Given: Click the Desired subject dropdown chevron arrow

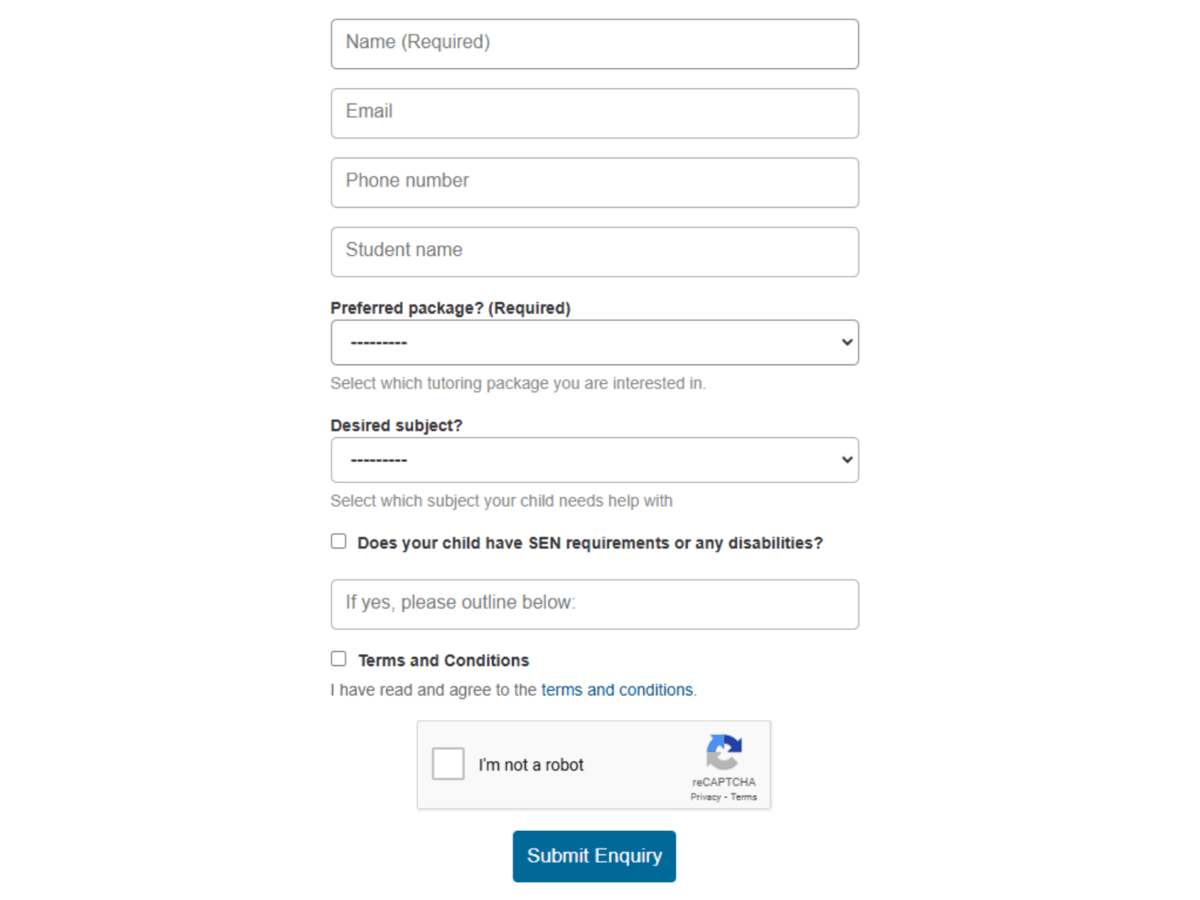Looking at the screenshot, I should click(x=847, y=460).
